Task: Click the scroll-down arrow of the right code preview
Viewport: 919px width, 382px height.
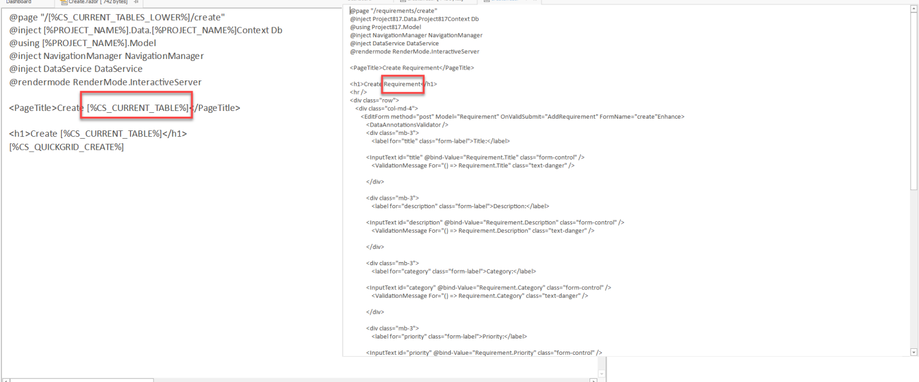Action: [913, 352]
